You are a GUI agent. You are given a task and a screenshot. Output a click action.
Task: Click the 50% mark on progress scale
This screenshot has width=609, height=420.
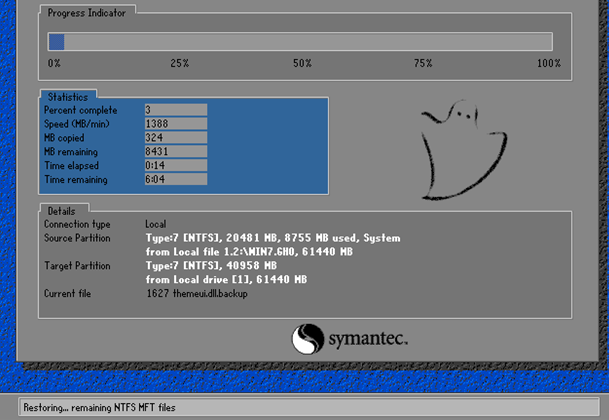[x=302, y=63]
